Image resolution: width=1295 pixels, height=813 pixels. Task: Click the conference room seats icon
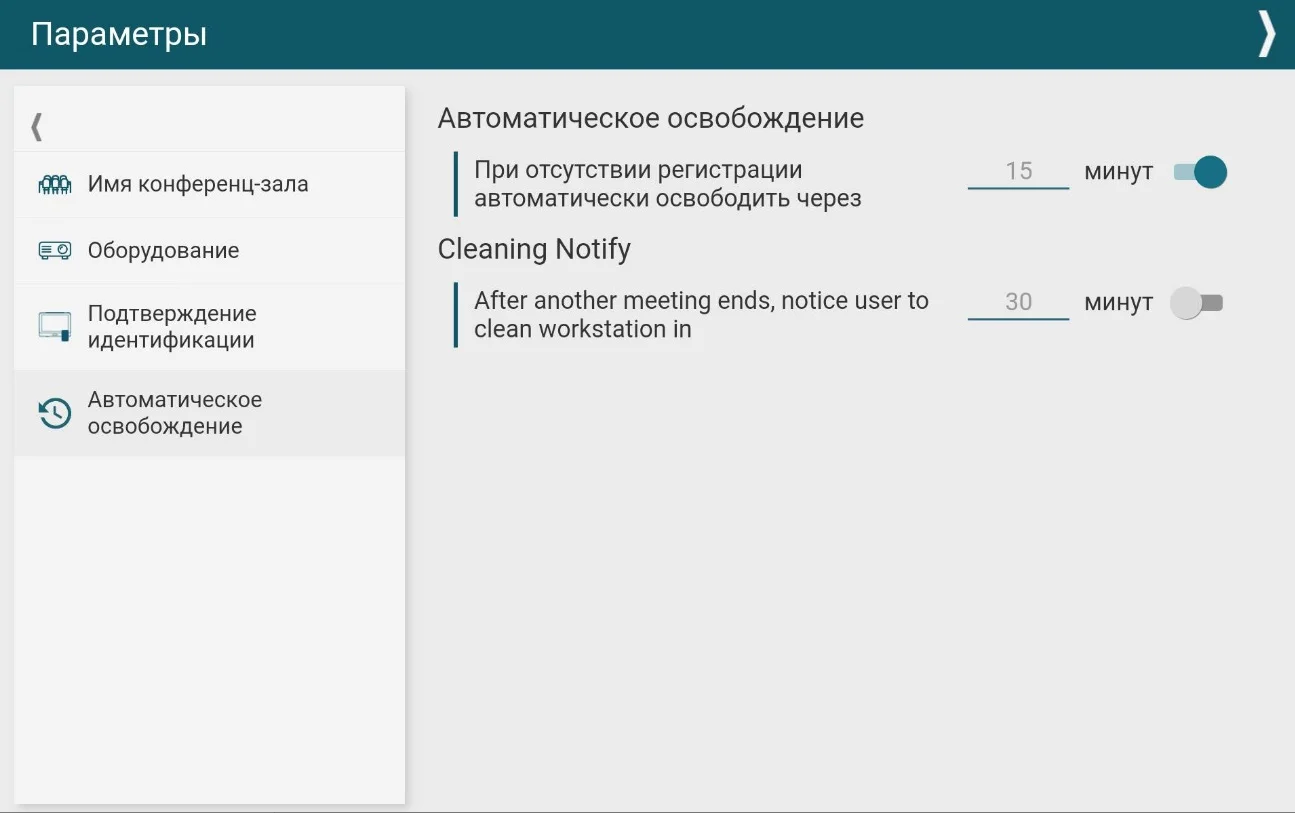(54, 185)
